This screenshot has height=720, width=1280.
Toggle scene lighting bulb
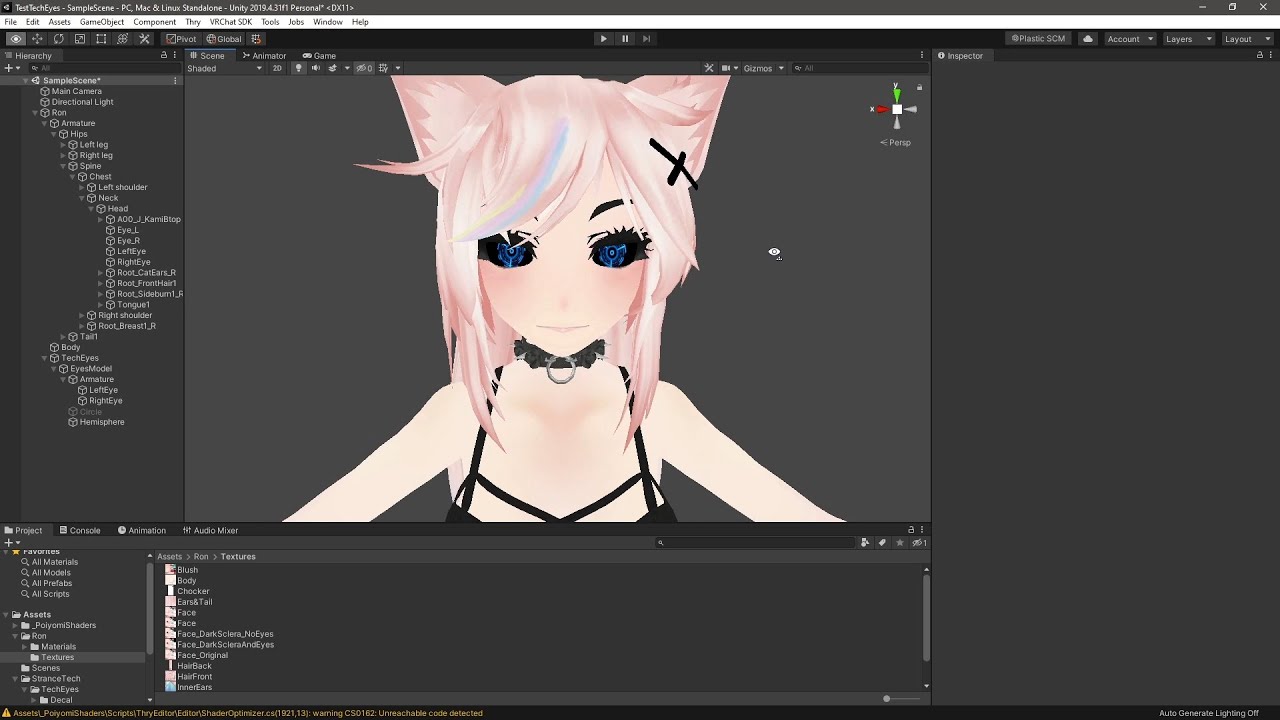tap(298, 68)
